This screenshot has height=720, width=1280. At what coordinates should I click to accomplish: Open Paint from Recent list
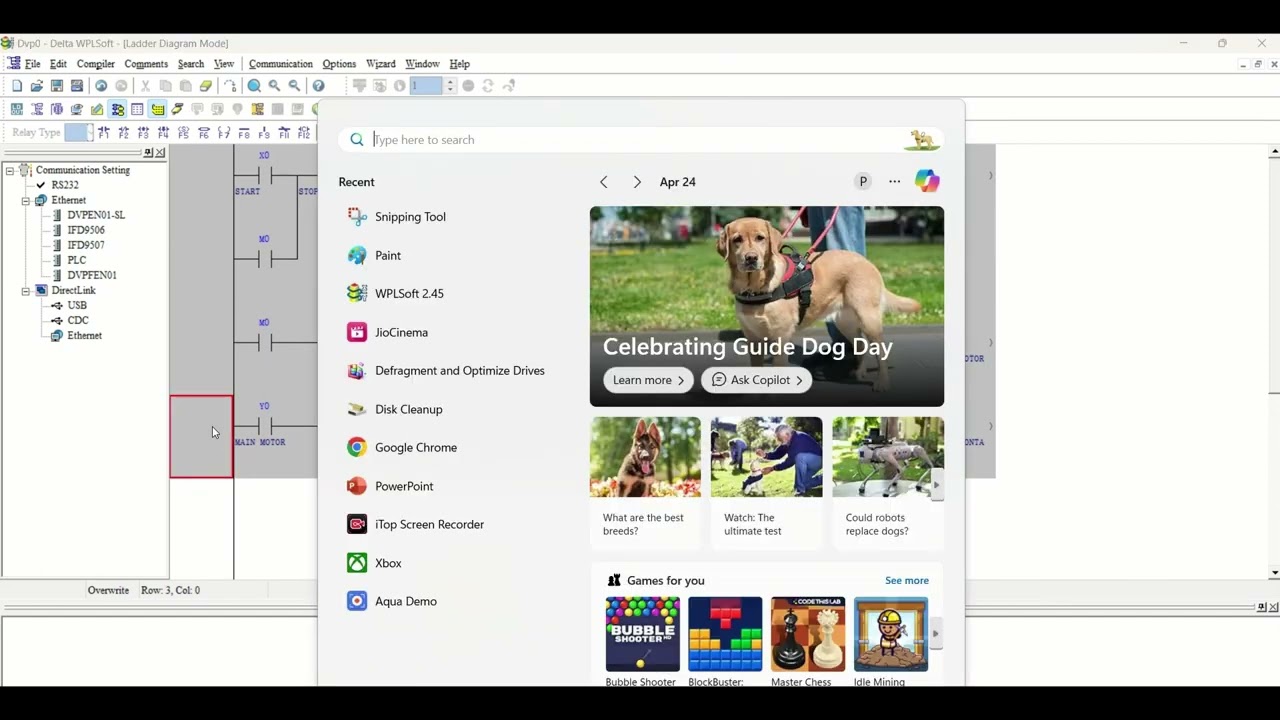pos(374,255)
